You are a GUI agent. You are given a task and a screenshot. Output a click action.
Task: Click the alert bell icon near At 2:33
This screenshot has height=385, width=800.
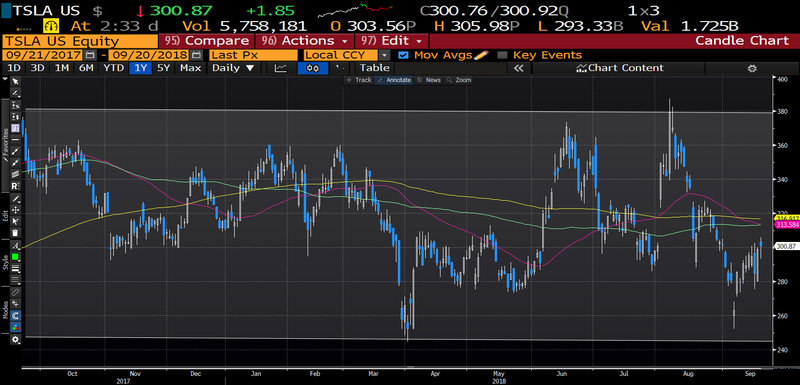52,26
